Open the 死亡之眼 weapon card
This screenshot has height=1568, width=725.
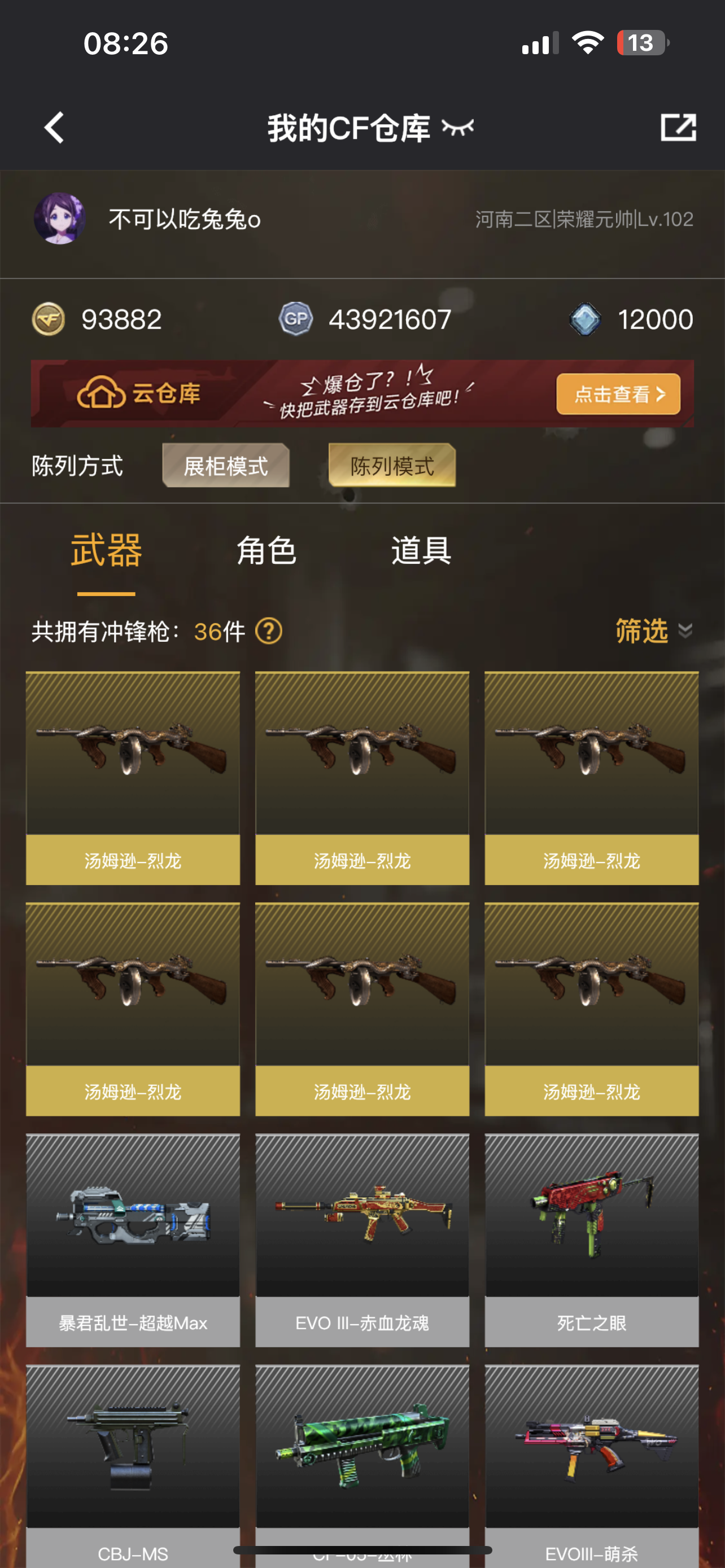pos(592,1240)
